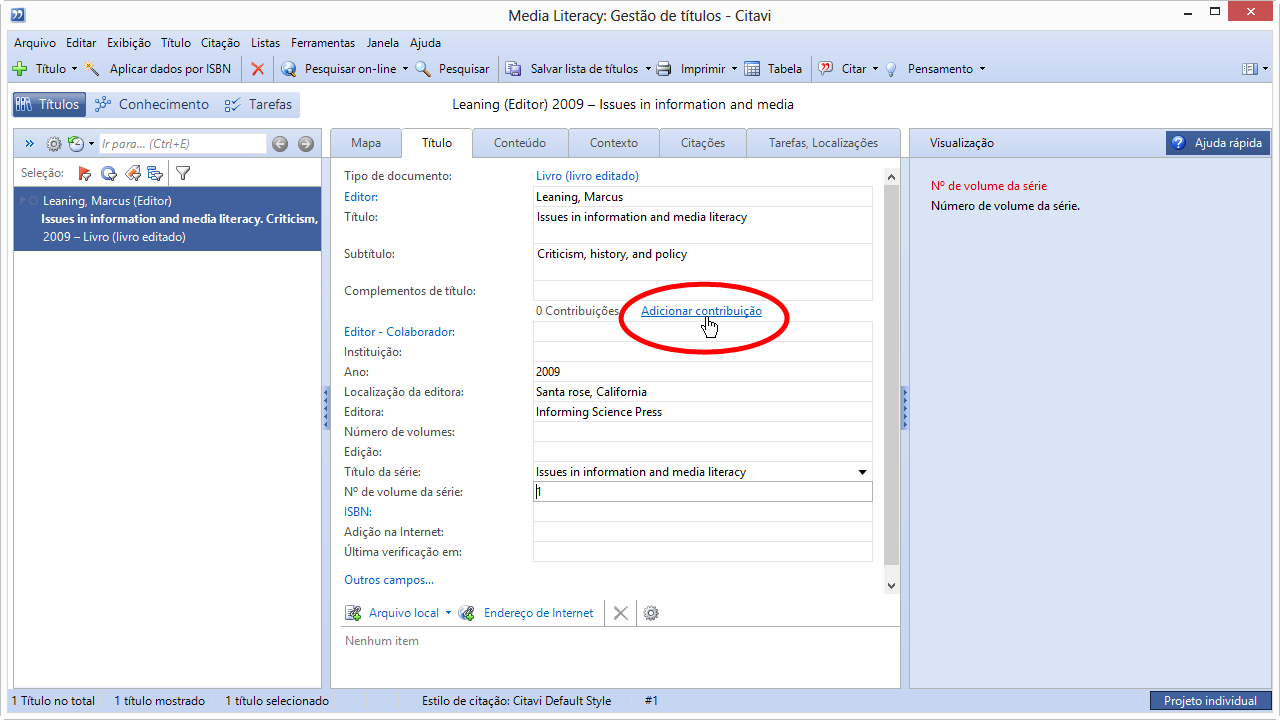Open the Ferramentas menu
The width and height of the screenshot is (1280, 720).
(323, 43)
